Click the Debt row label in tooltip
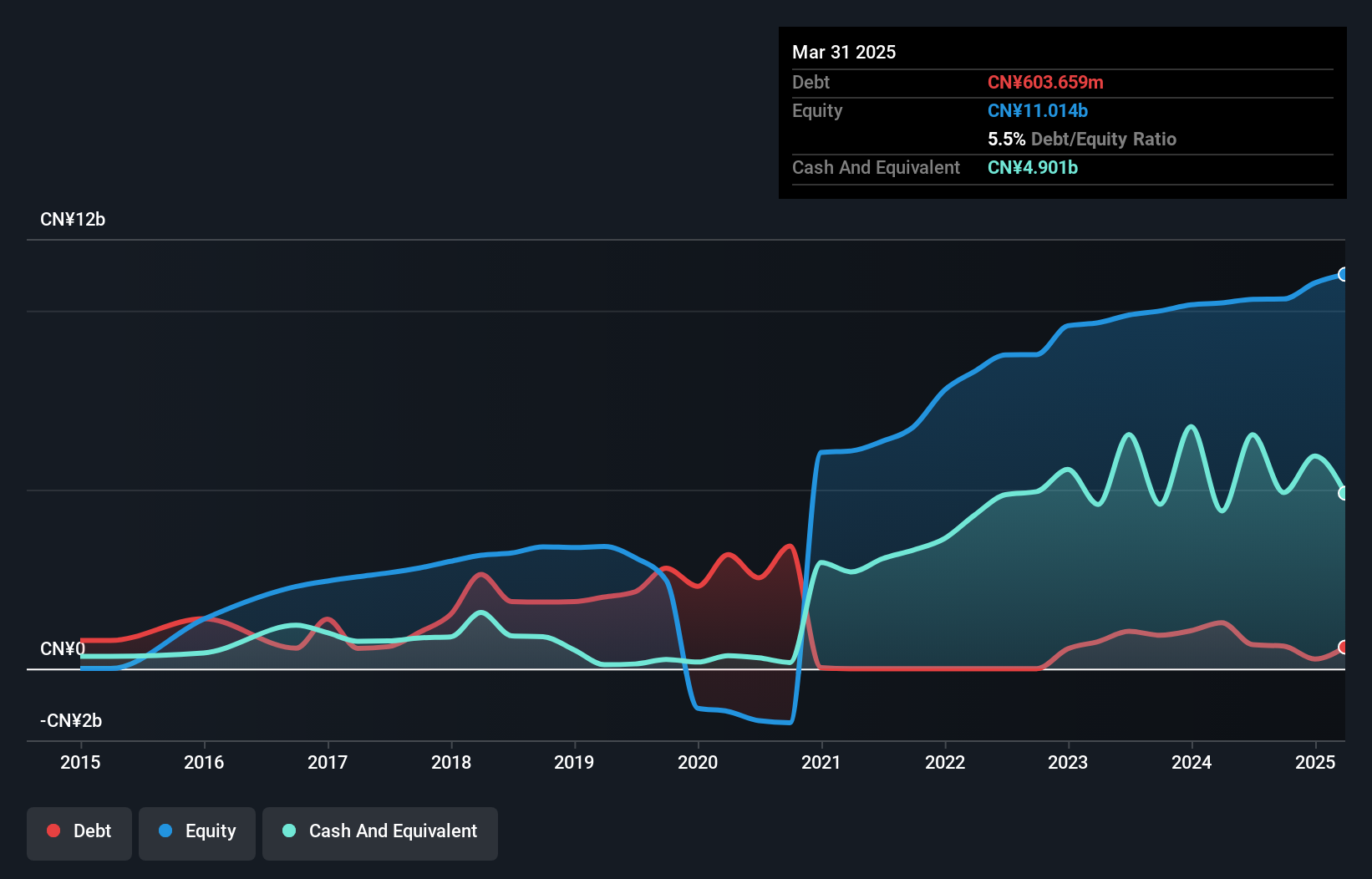Screen dimensions: 1372x879 (x=810, y=83)
